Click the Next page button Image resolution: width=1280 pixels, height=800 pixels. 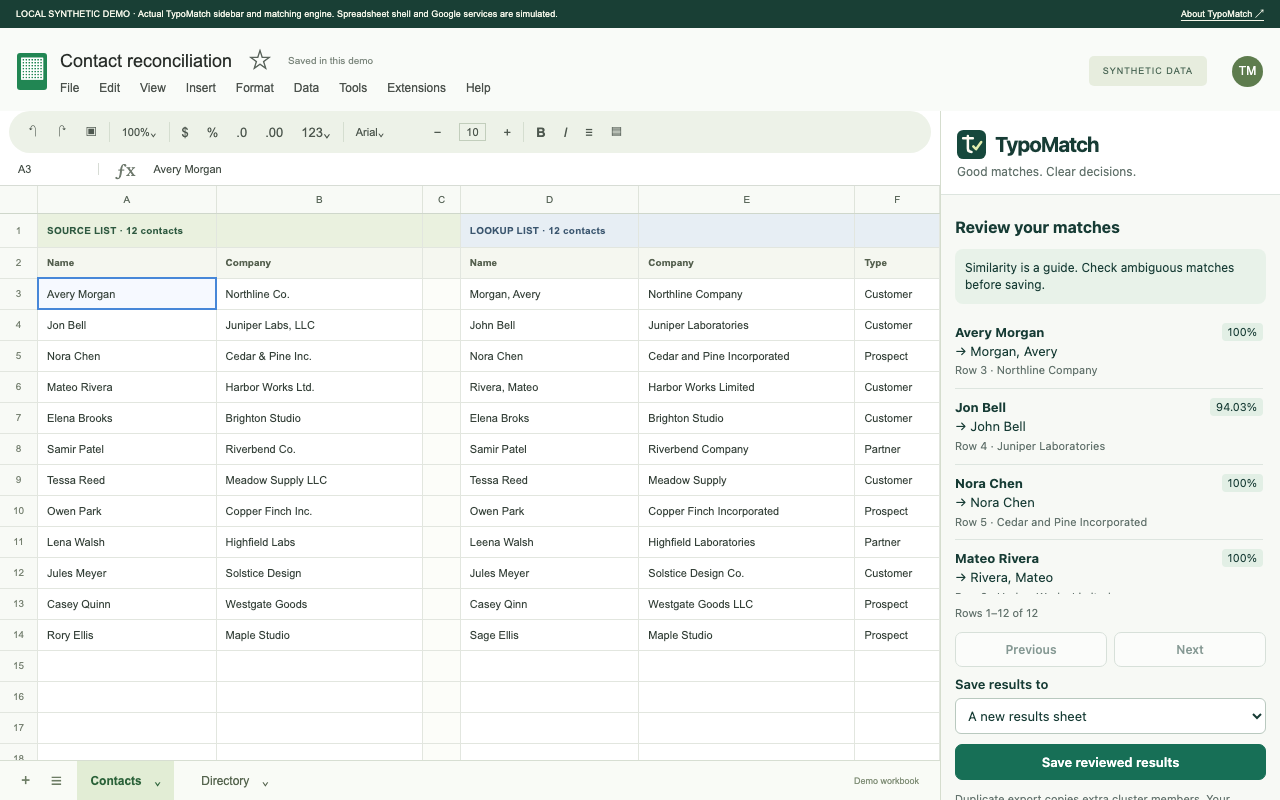pyautogui.click(x=1190, y=649)
